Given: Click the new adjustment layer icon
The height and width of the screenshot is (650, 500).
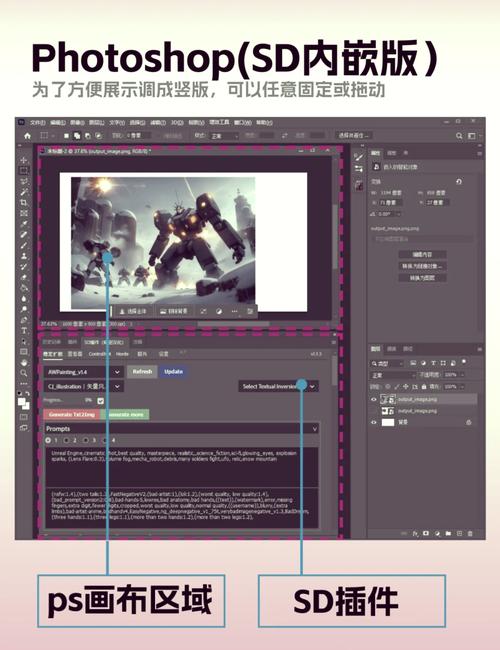Looking at the screenshot, I should pos(437,534).
